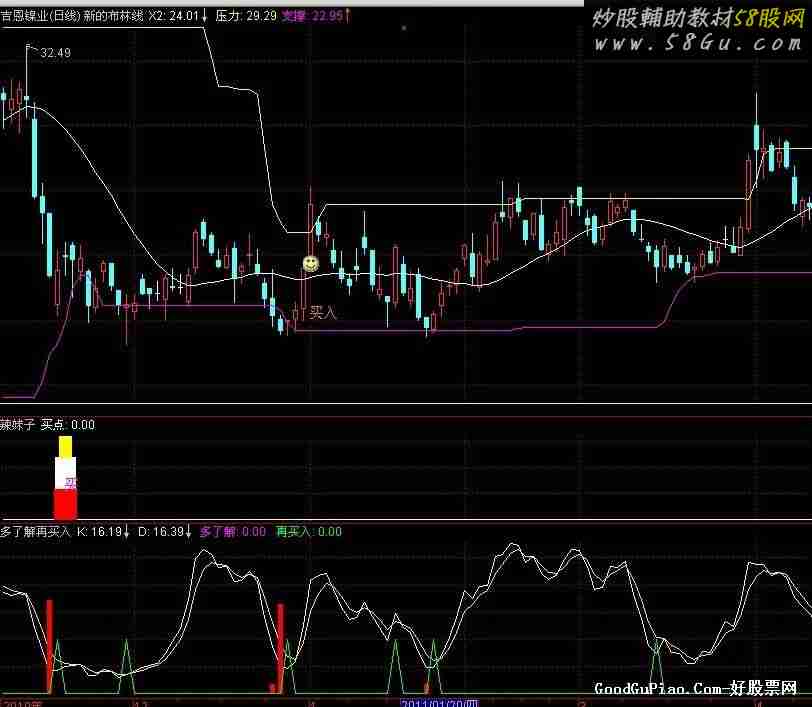Click the 压力: 29.29 readout

pyautogui.click(x=246, y=16)
